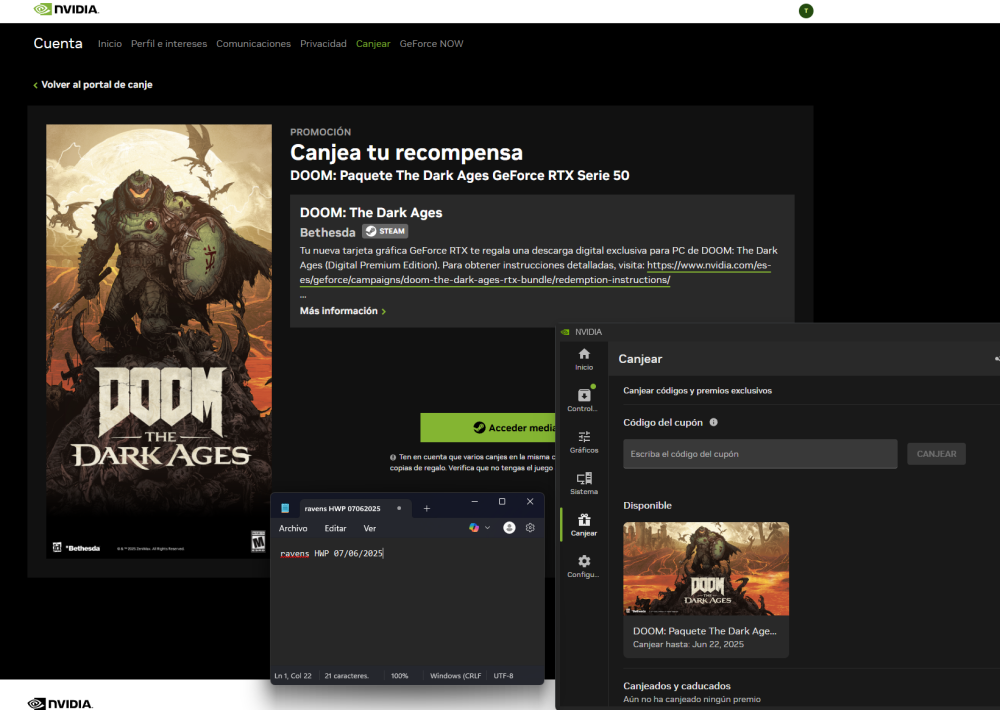Click the large DOOM poster image
This screenshot has width=1000, height=710.
point(159,341)
